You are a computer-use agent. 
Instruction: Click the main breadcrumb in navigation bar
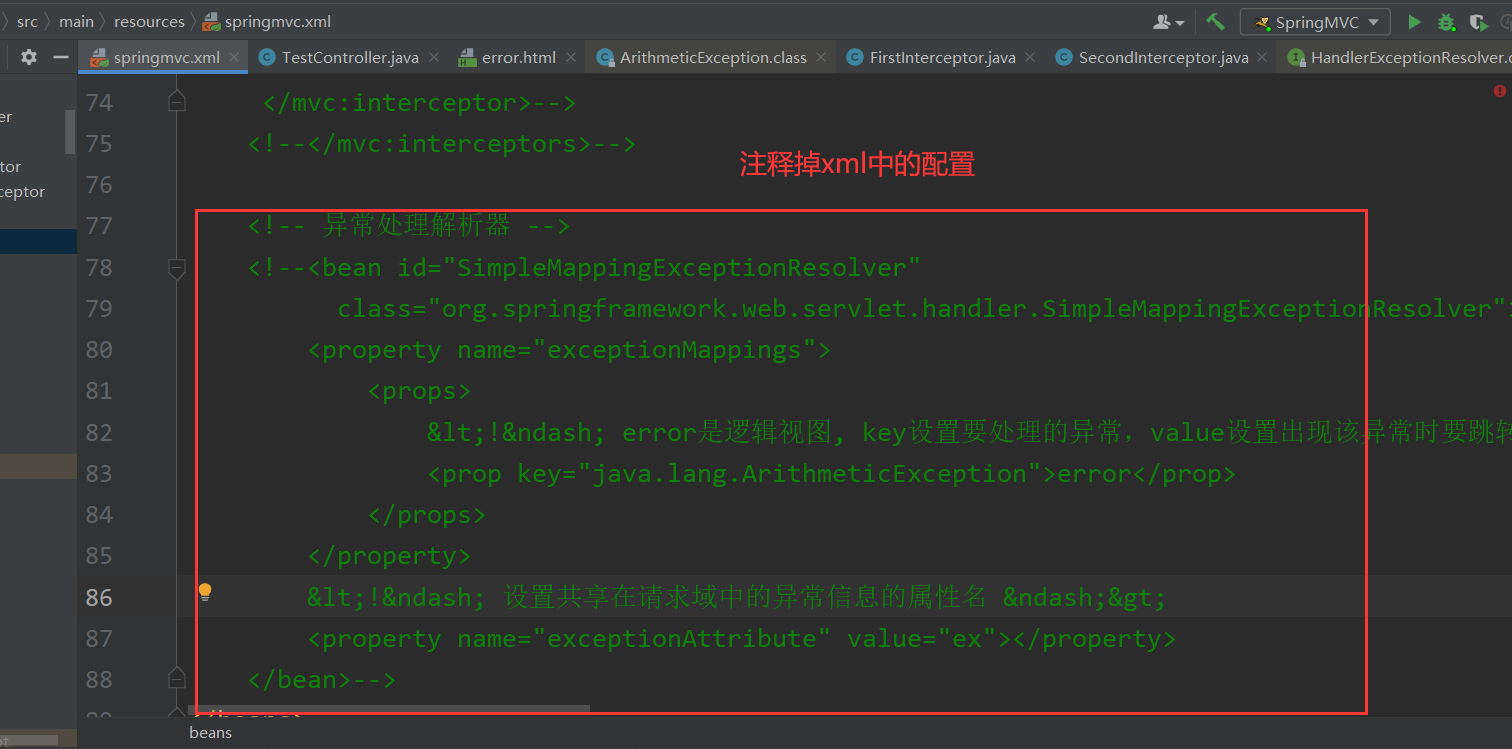click(76, 21)
